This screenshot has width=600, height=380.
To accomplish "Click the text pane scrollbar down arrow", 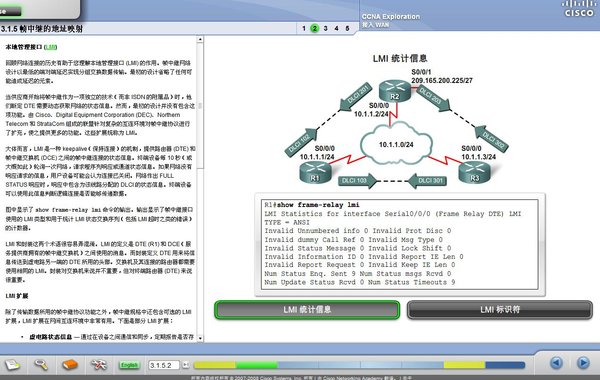I will point(200,338).
